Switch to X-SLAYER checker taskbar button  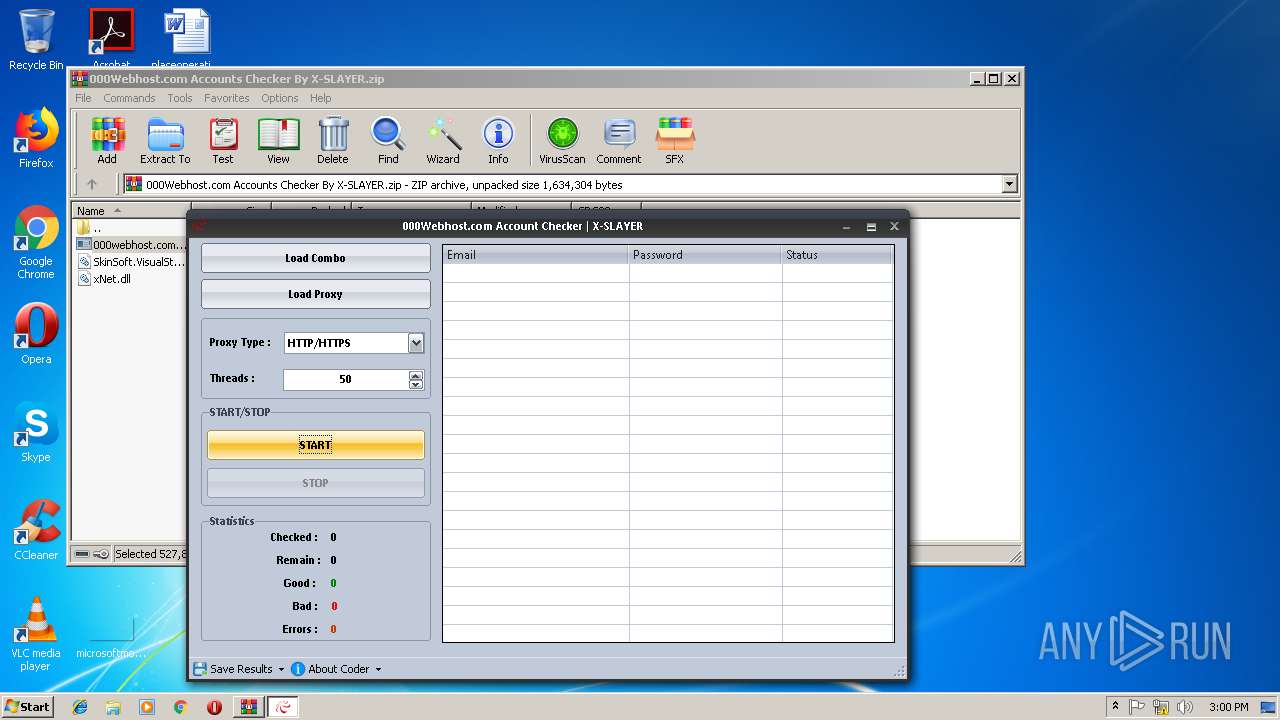tap(283, 707)
